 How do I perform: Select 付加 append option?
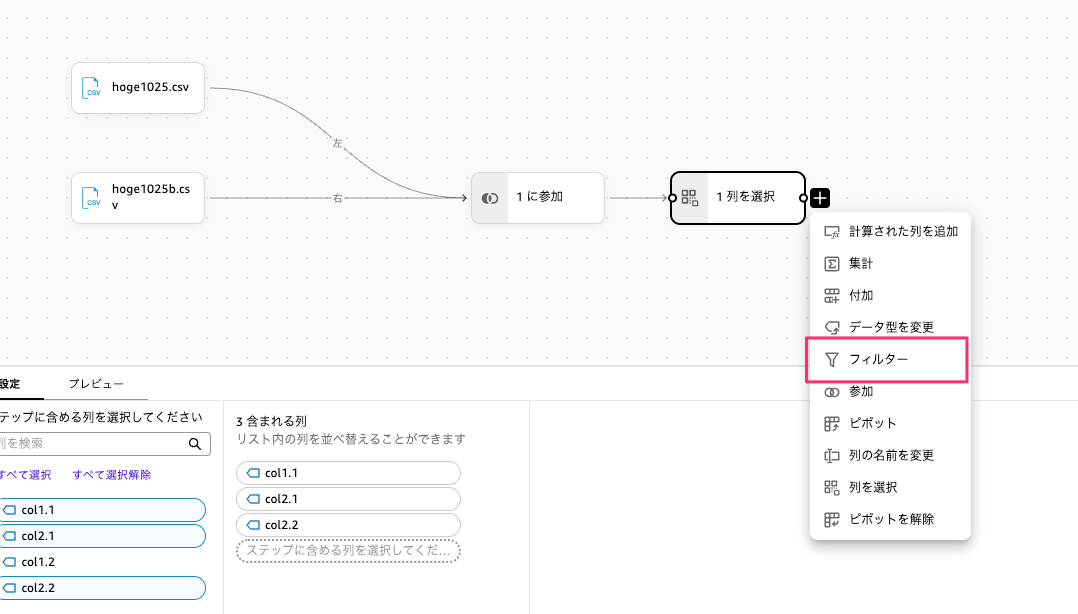pyautogui.click(x=861, y=296)
